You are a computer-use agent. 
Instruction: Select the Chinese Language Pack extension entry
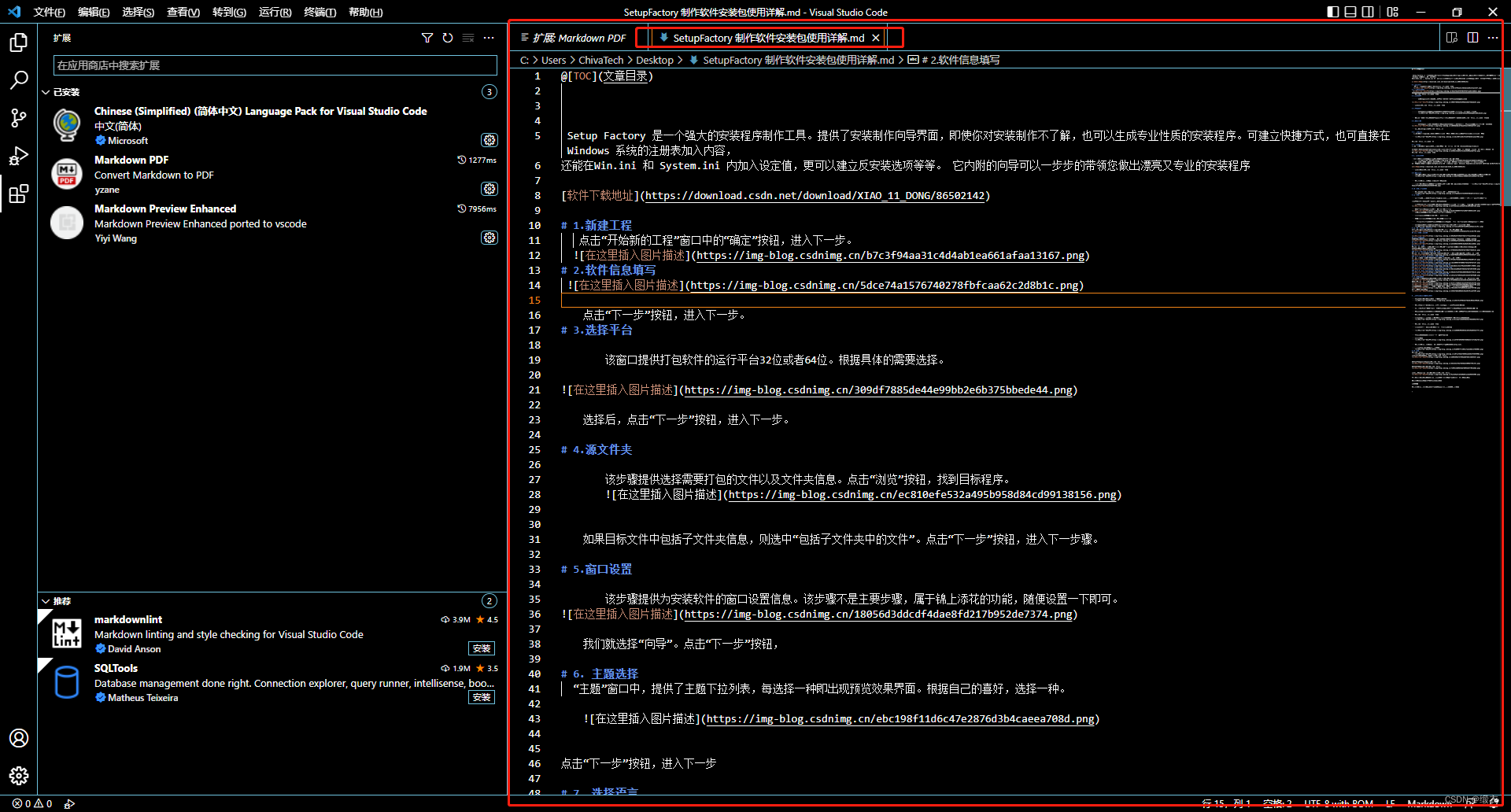[272, 126]
